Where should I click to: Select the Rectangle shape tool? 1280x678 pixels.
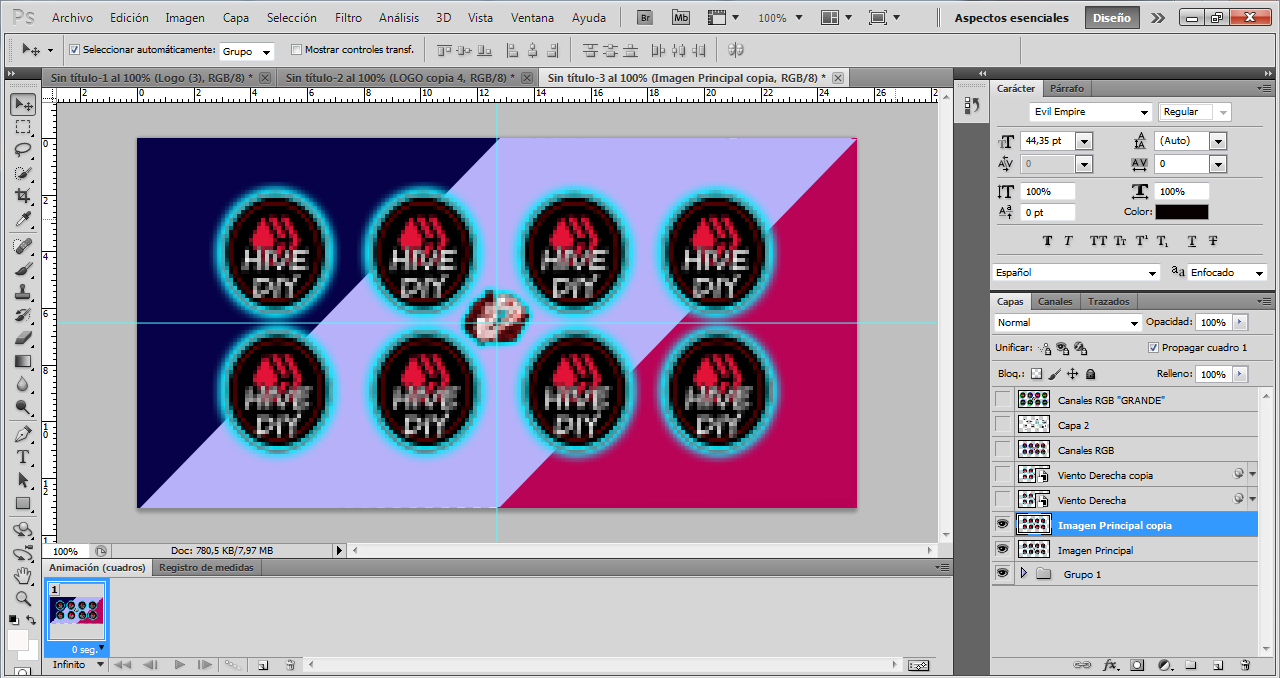[x=23, y=504]
